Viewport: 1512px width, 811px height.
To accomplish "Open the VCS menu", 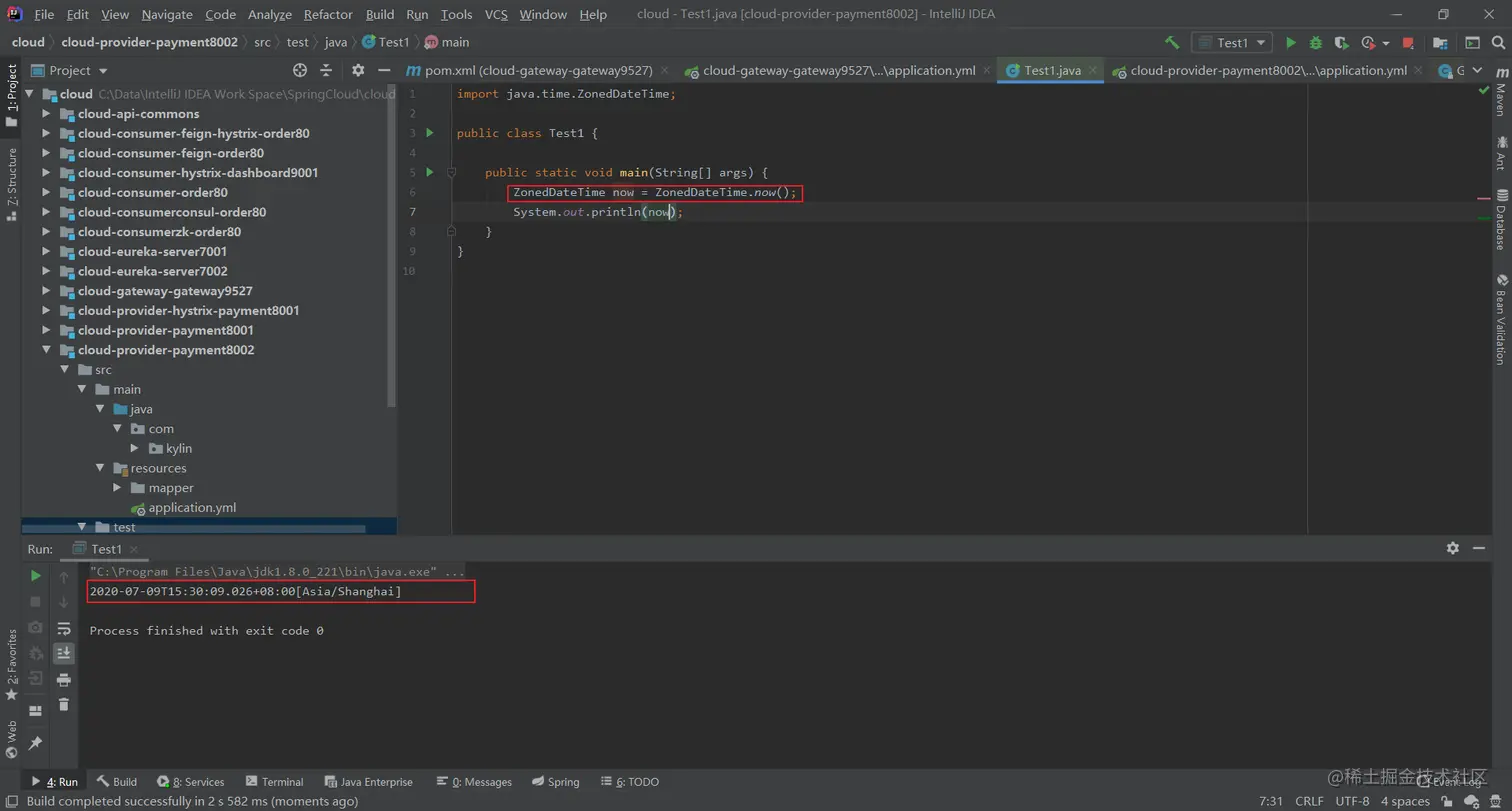I will (x=496, y=14).
